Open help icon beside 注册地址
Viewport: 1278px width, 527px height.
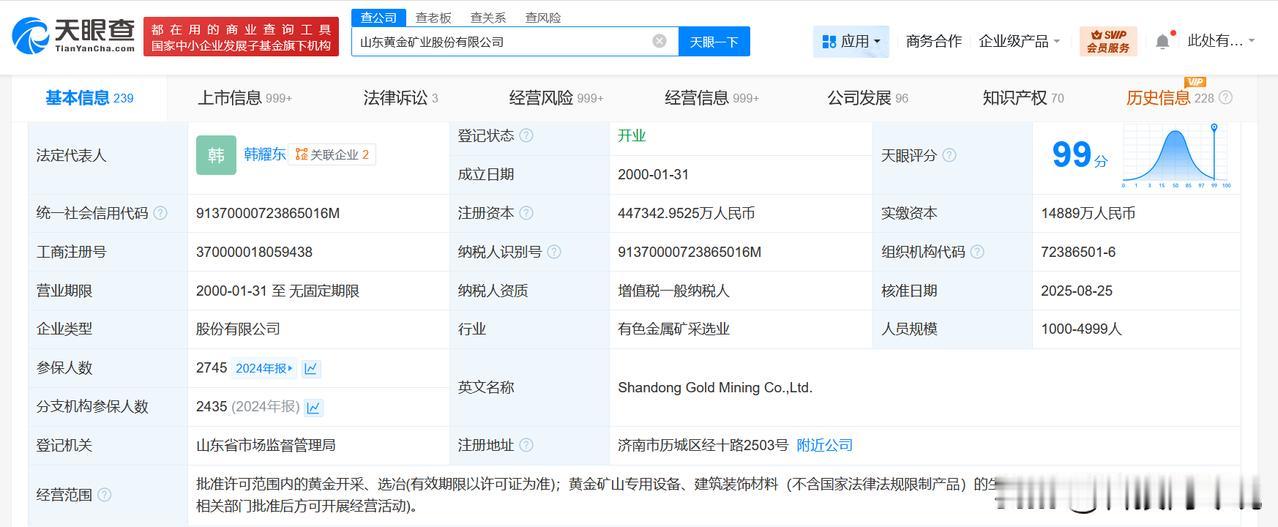(x=526, y=445)
